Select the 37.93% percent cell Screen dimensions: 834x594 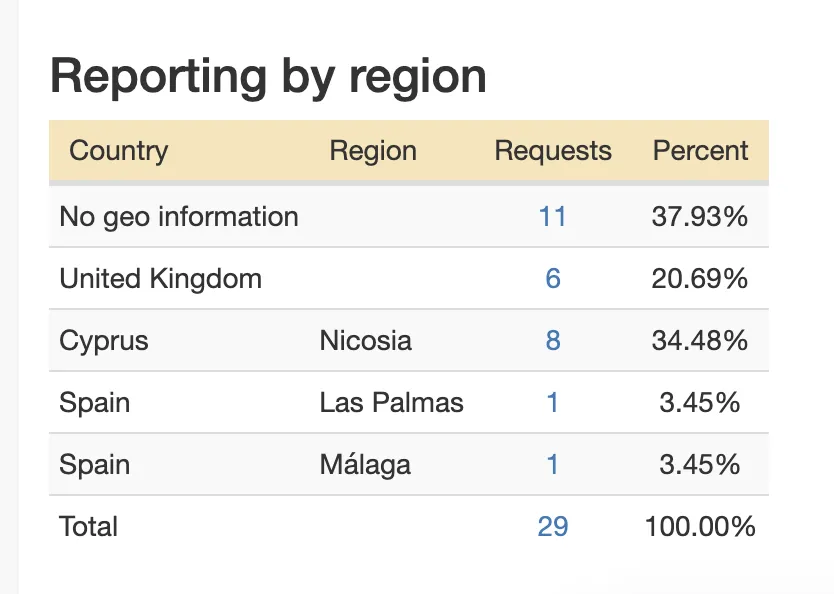pyautogui.click(x=700, y=217)
